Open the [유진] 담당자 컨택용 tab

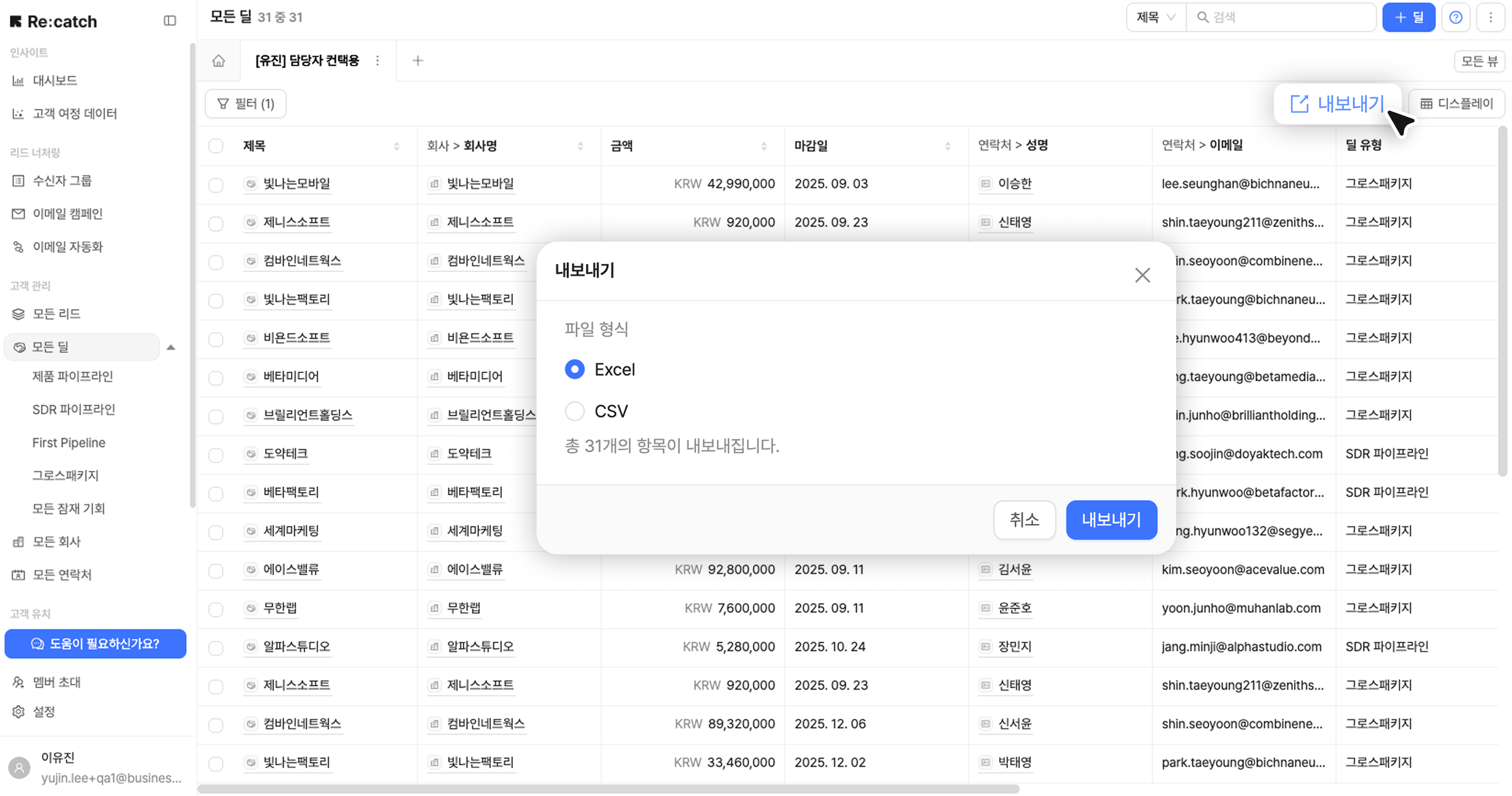coord(307,60)
